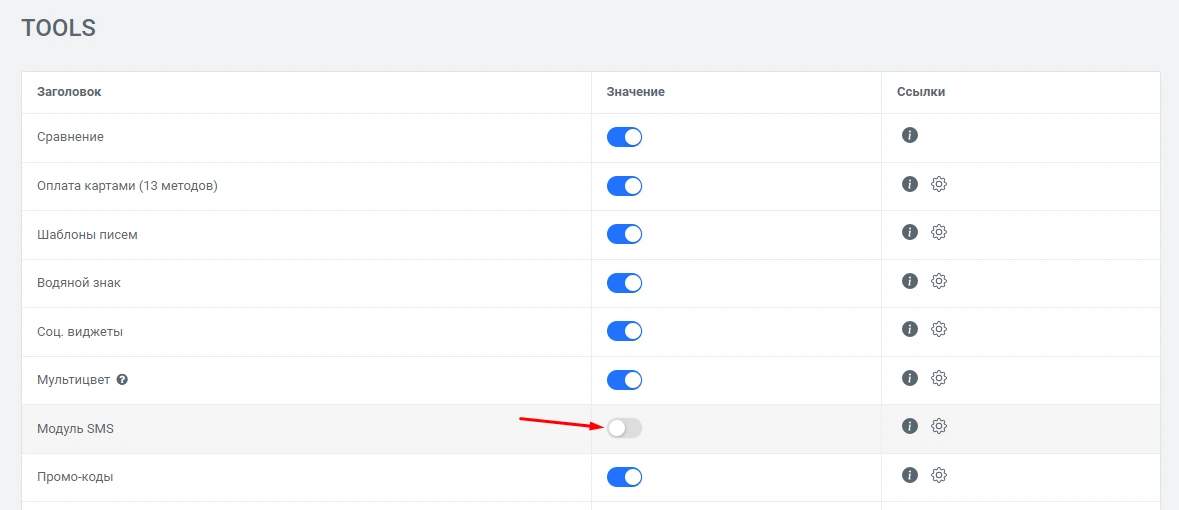The image size is (1179, 510).
Task: Click the Заголовок column header
Action: click(69, 92)
